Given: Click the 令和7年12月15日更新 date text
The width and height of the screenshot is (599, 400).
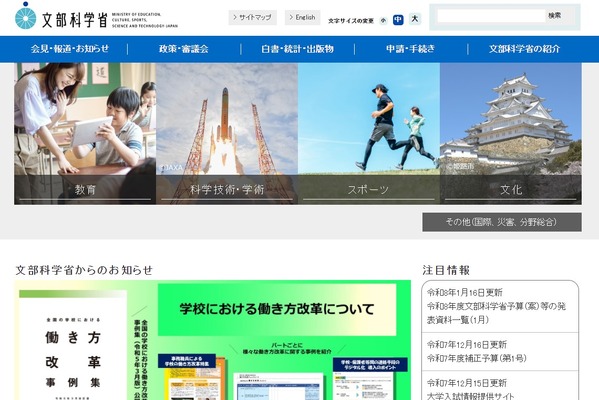Looking at the screenshot, I should (467, 383).
